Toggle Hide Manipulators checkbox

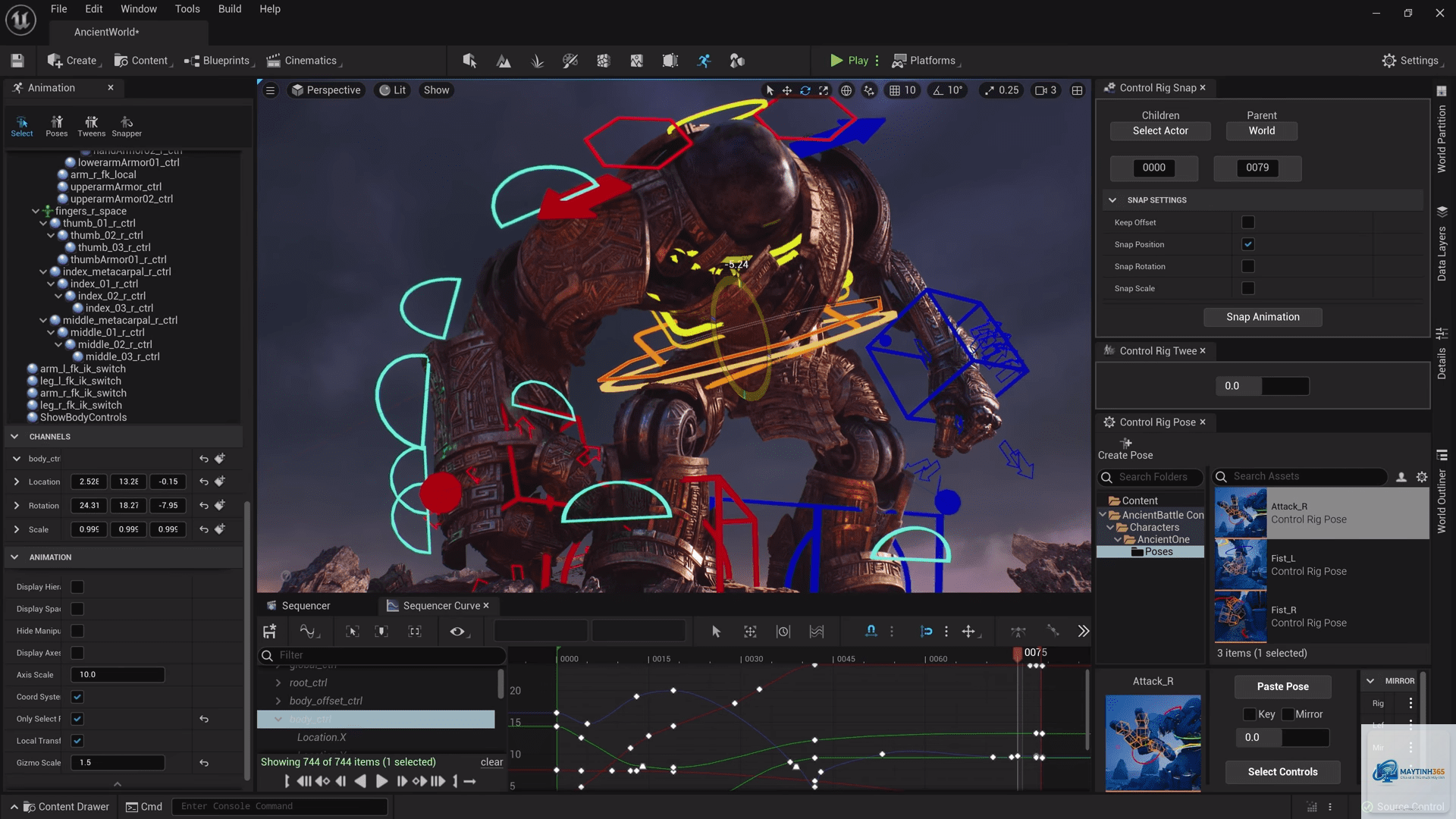[x=77, y=631]
